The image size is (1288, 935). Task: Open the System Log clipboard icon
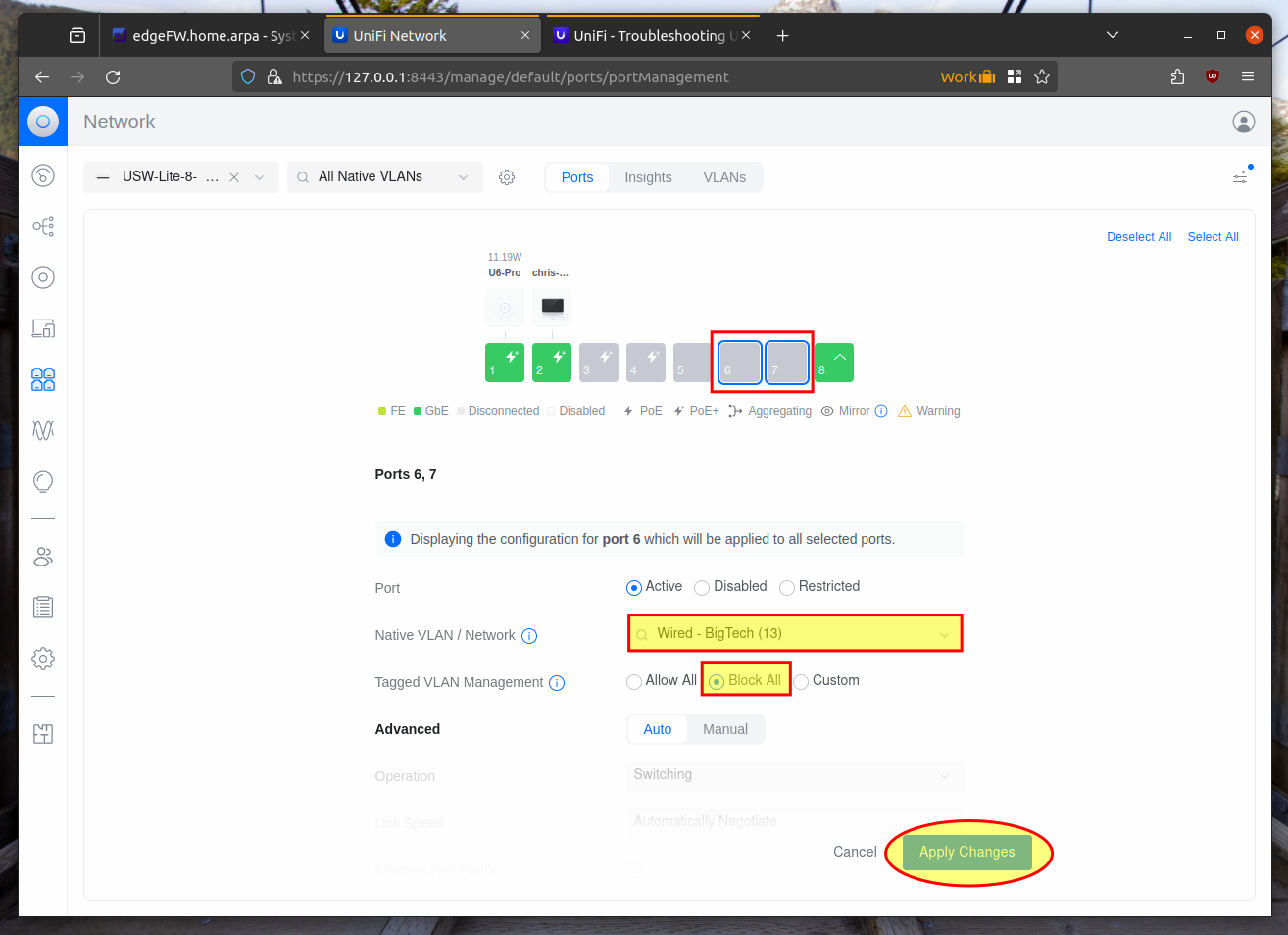(43, 608)
